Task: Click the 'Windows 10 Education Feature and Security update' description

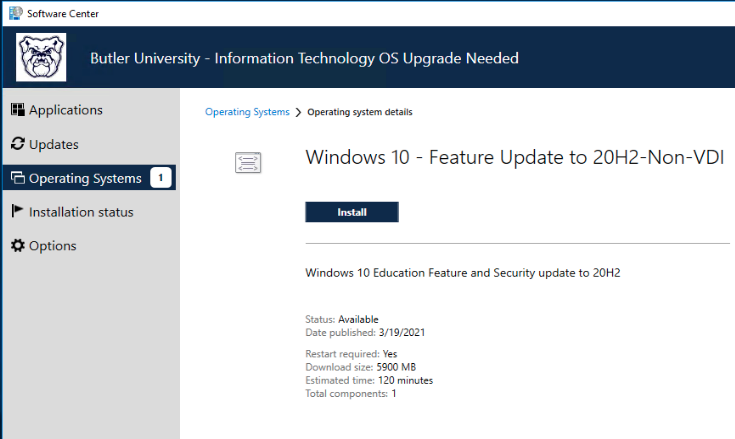Action: coord(463,273)
